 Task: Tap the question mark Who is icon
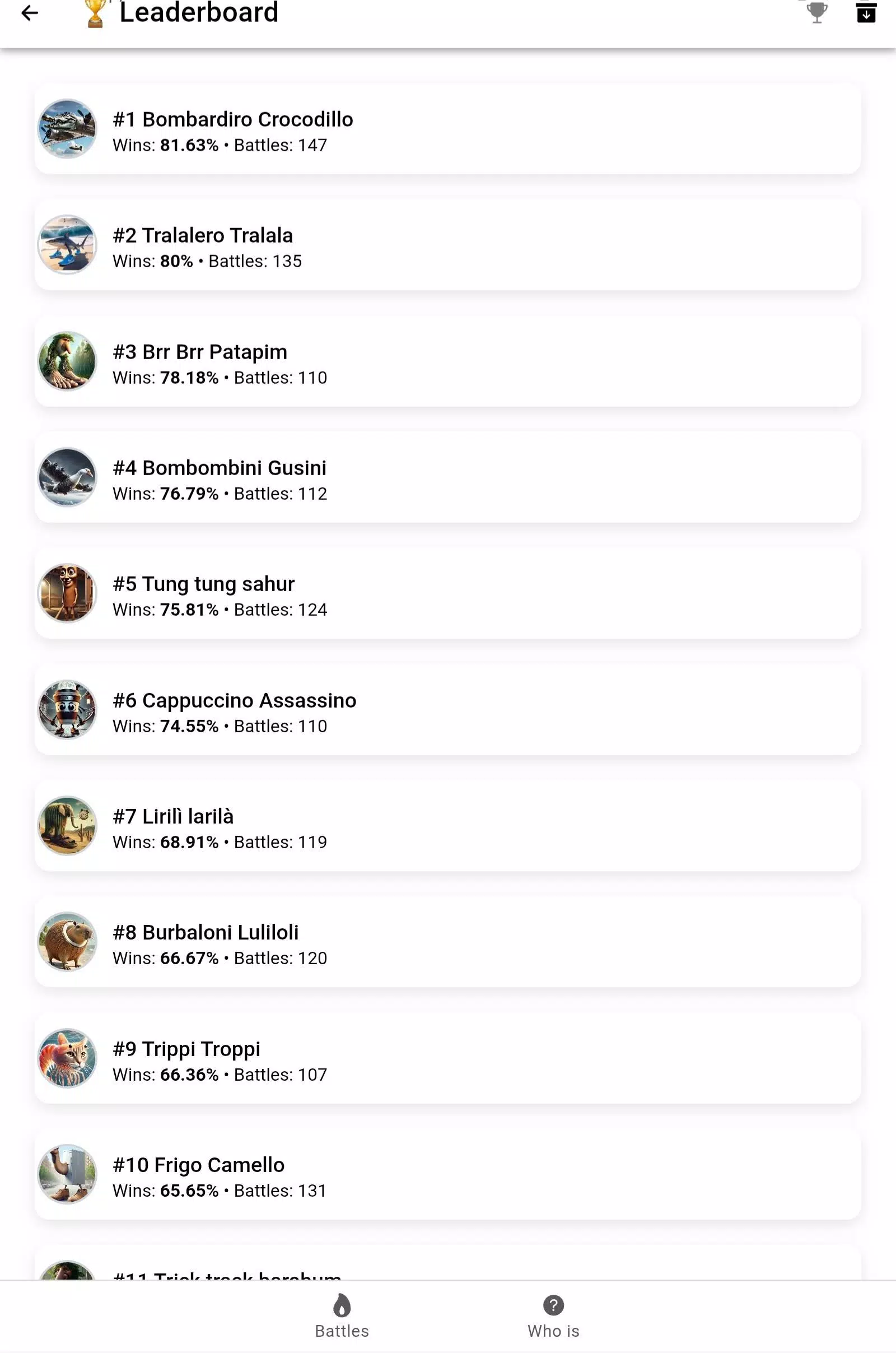553,1305
